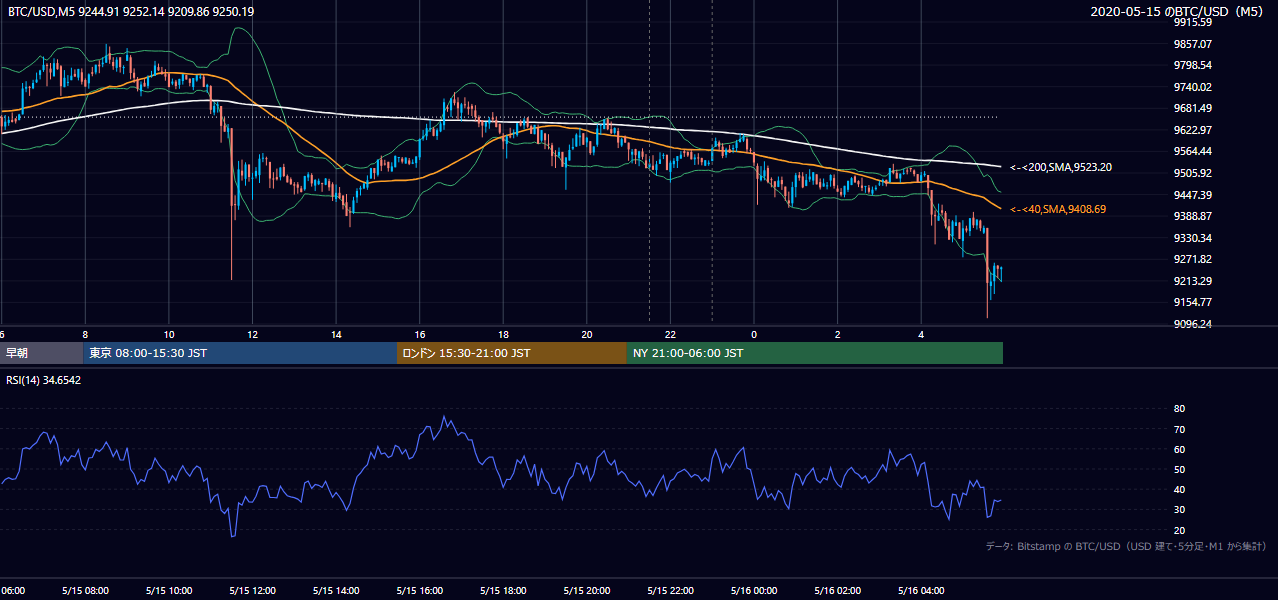Click RSI scale value 40

pyautogui.click(x=1179, y=489)
